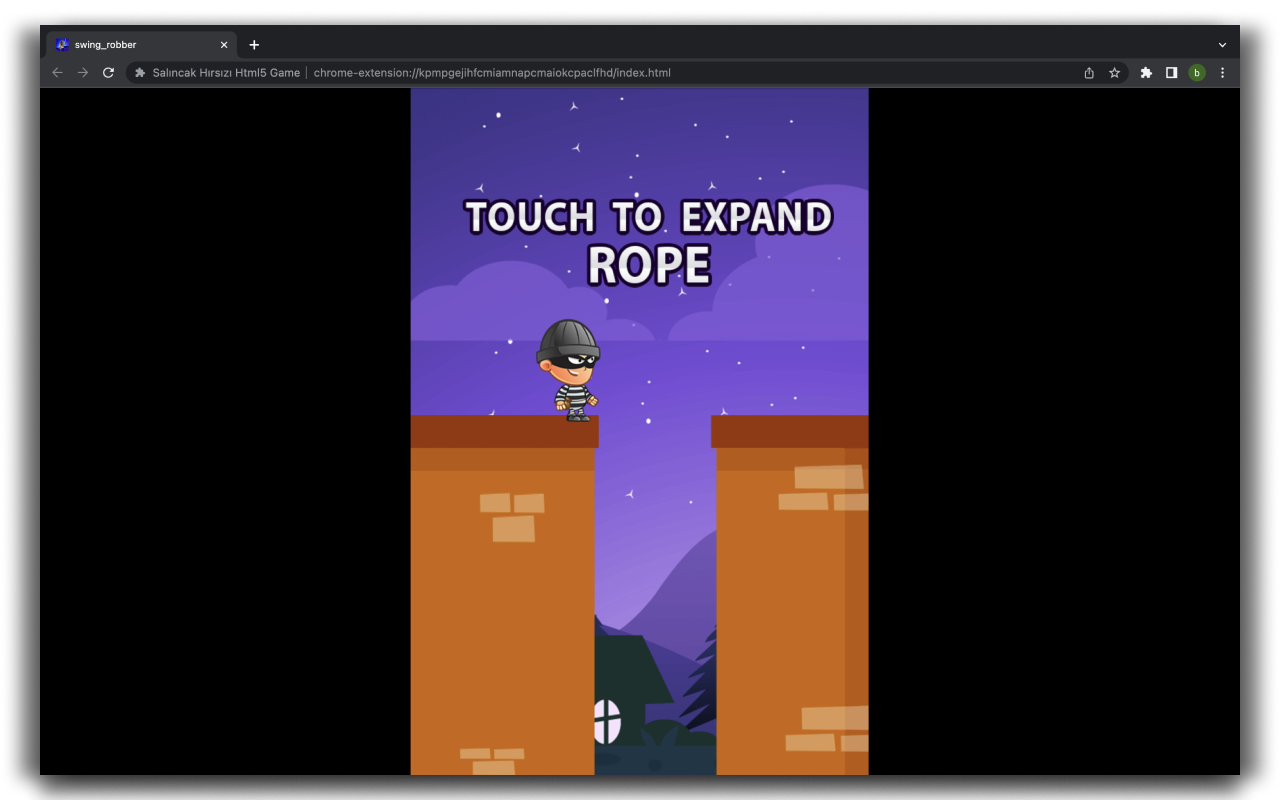
Task: Click the forward navigation arrow
Action: coord(82,72)
